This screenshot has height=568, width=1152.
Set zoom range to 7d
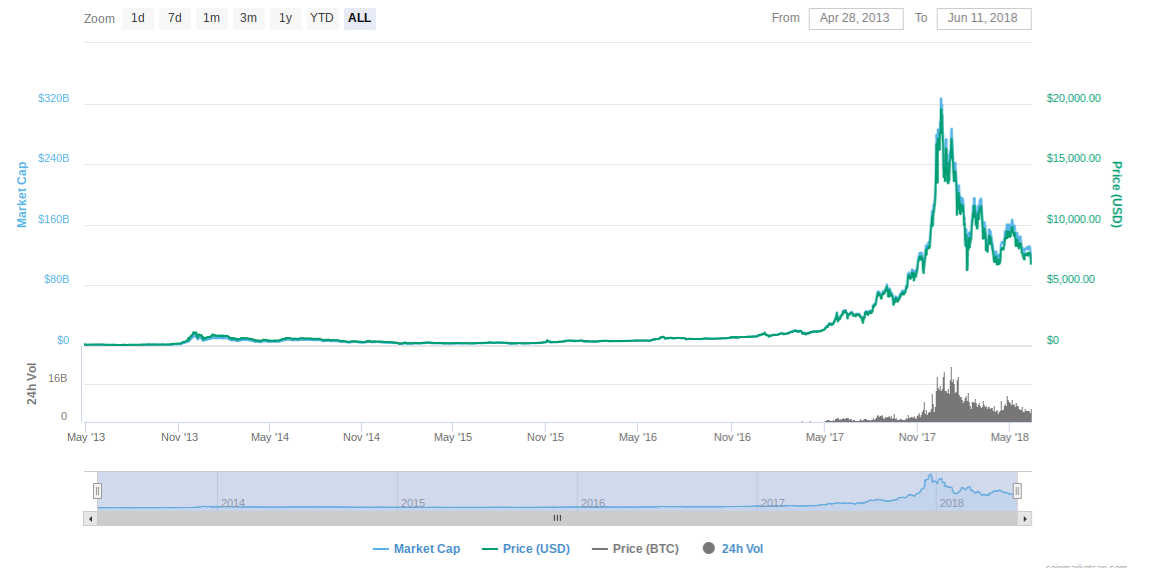pos(175,18)
